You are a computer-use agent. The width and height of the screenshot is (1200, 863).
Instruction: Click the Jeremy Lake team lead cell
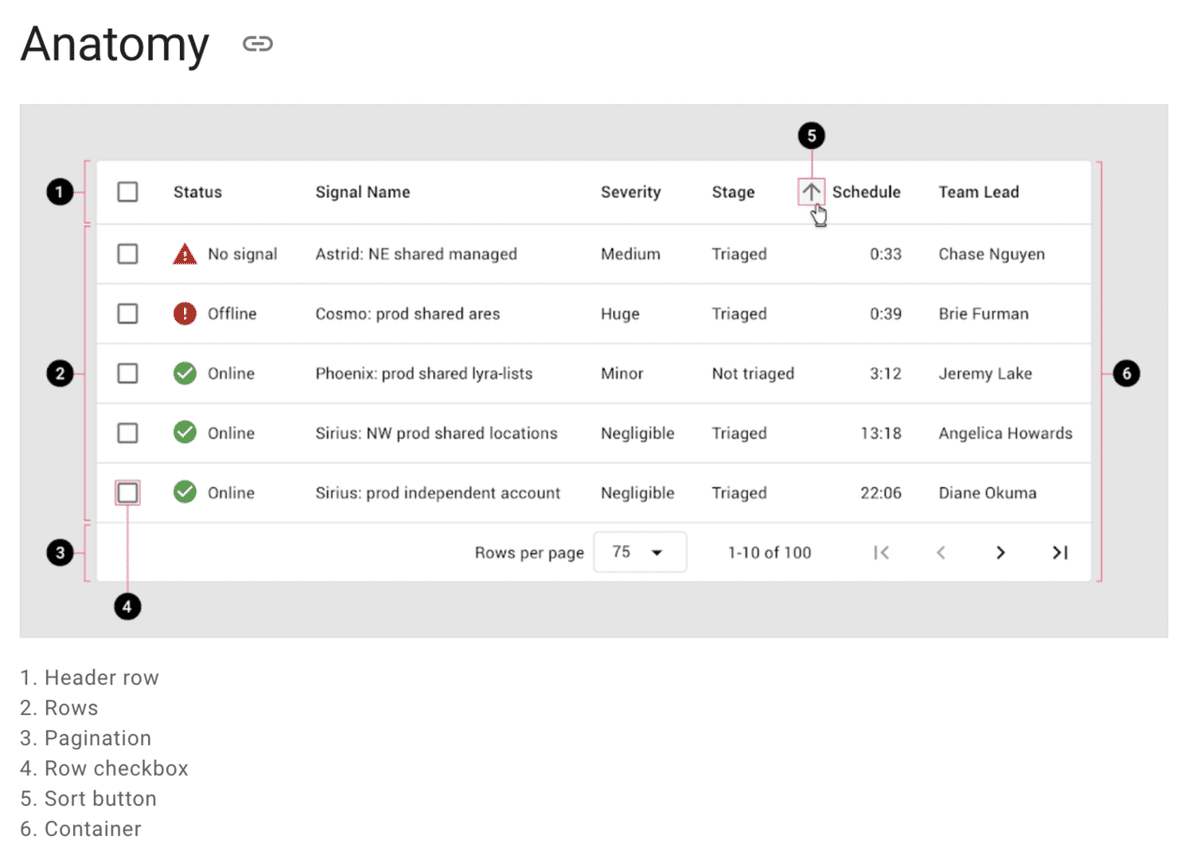coord(985,374)
